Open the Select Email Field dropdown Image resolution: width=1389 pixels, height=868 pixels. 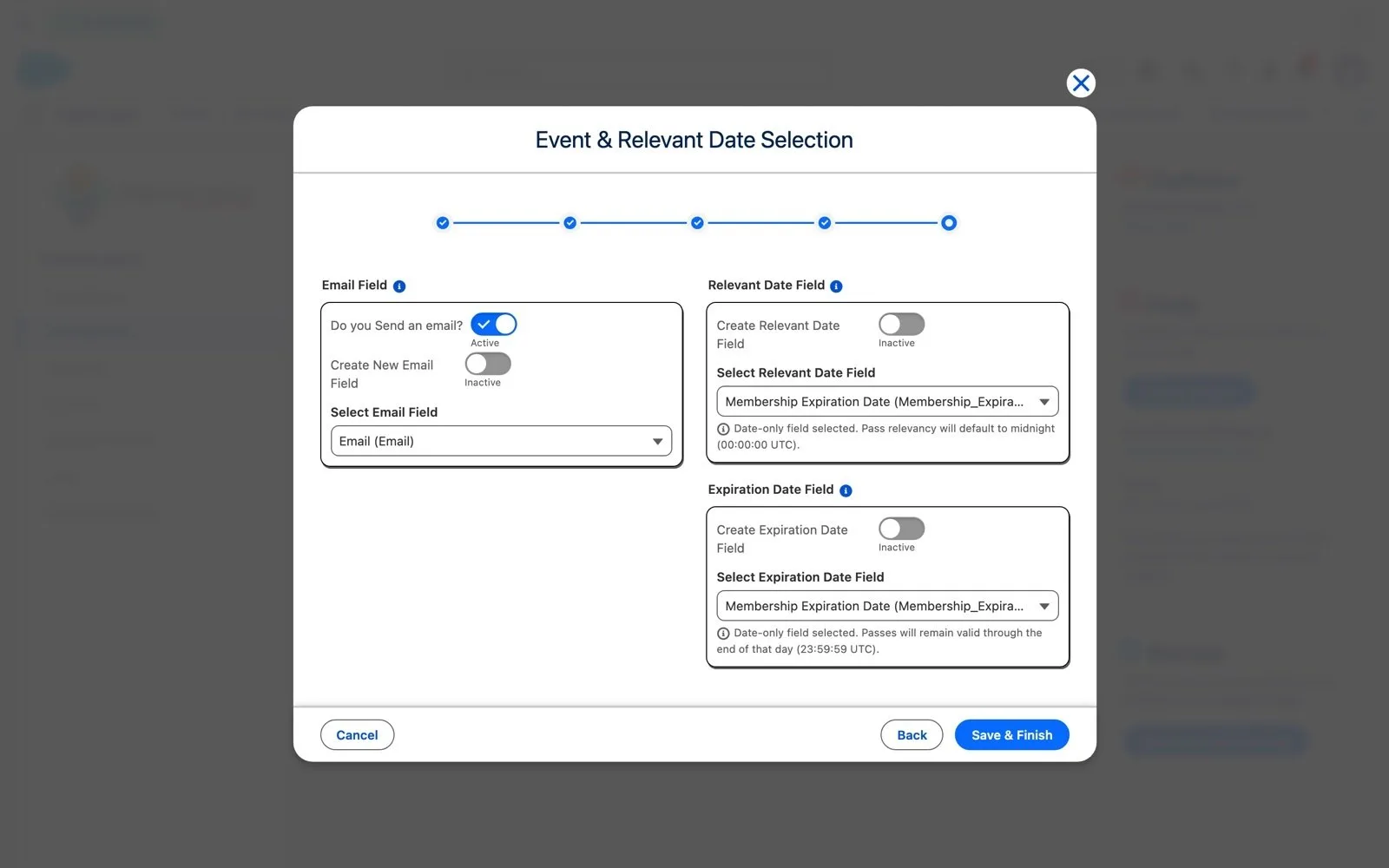[501, 441]
